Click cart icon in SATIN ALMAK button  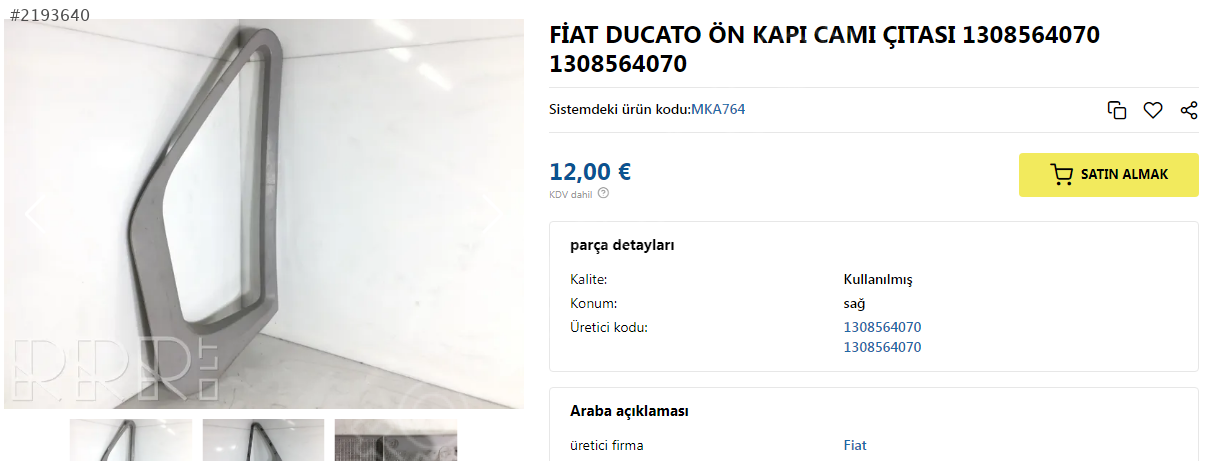[1062, 175]
